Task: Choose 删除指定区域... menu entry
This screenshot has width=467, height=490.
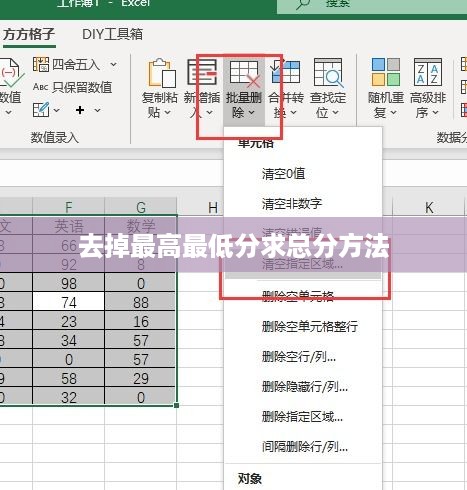Action: point(302,417)
